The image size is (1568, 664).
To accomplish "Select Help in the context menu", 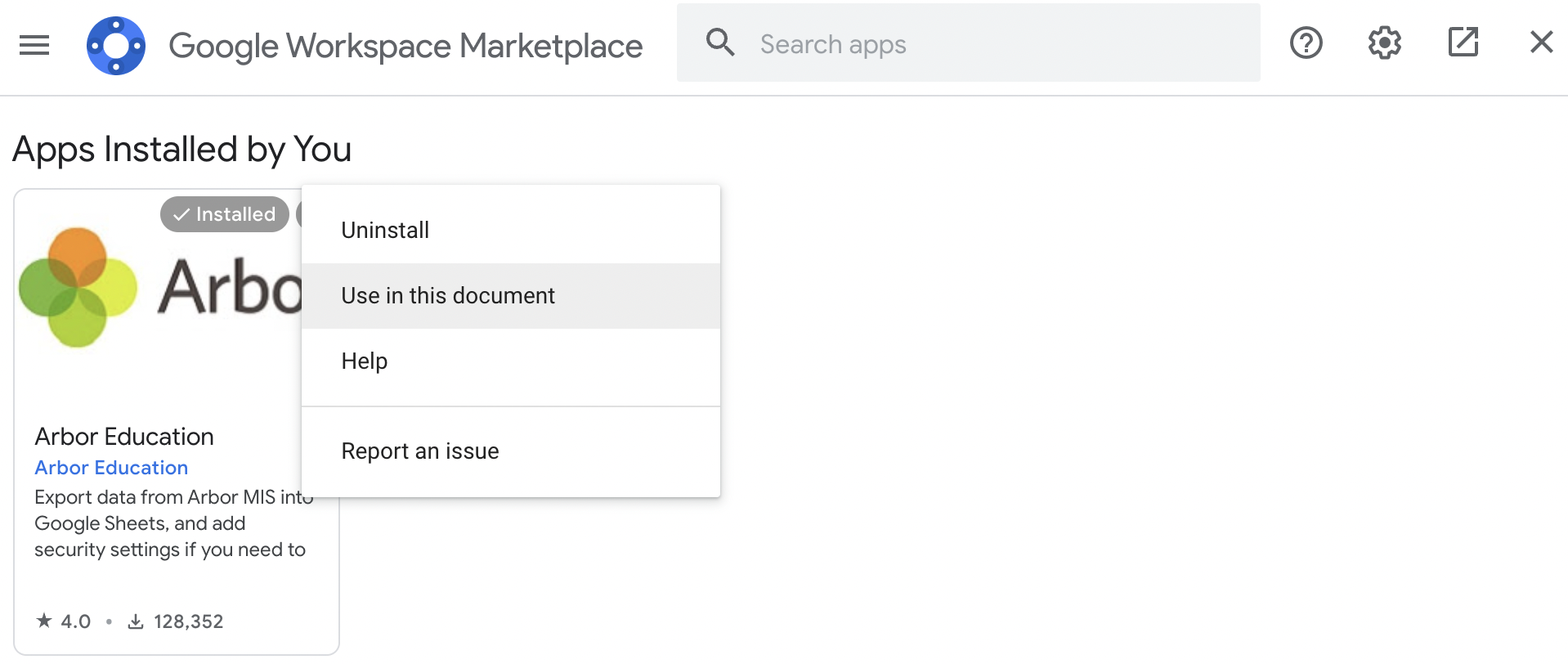I will click(365, 361).
